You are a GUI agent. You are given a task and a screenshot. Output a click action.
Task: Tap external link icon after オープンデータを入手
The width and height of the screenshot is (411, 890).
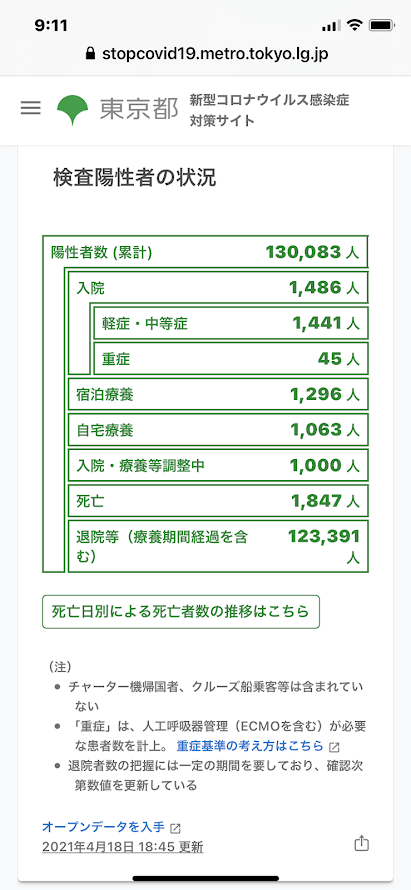coord(175,827)
